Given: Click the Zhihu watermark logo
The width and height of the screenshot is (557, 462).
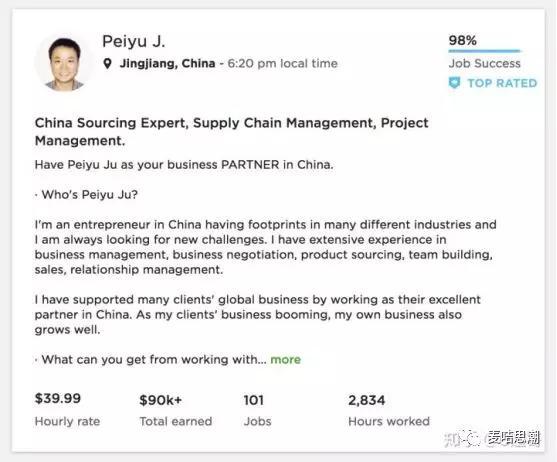Looking at the screenshot, I should click(x=462, y=439).
